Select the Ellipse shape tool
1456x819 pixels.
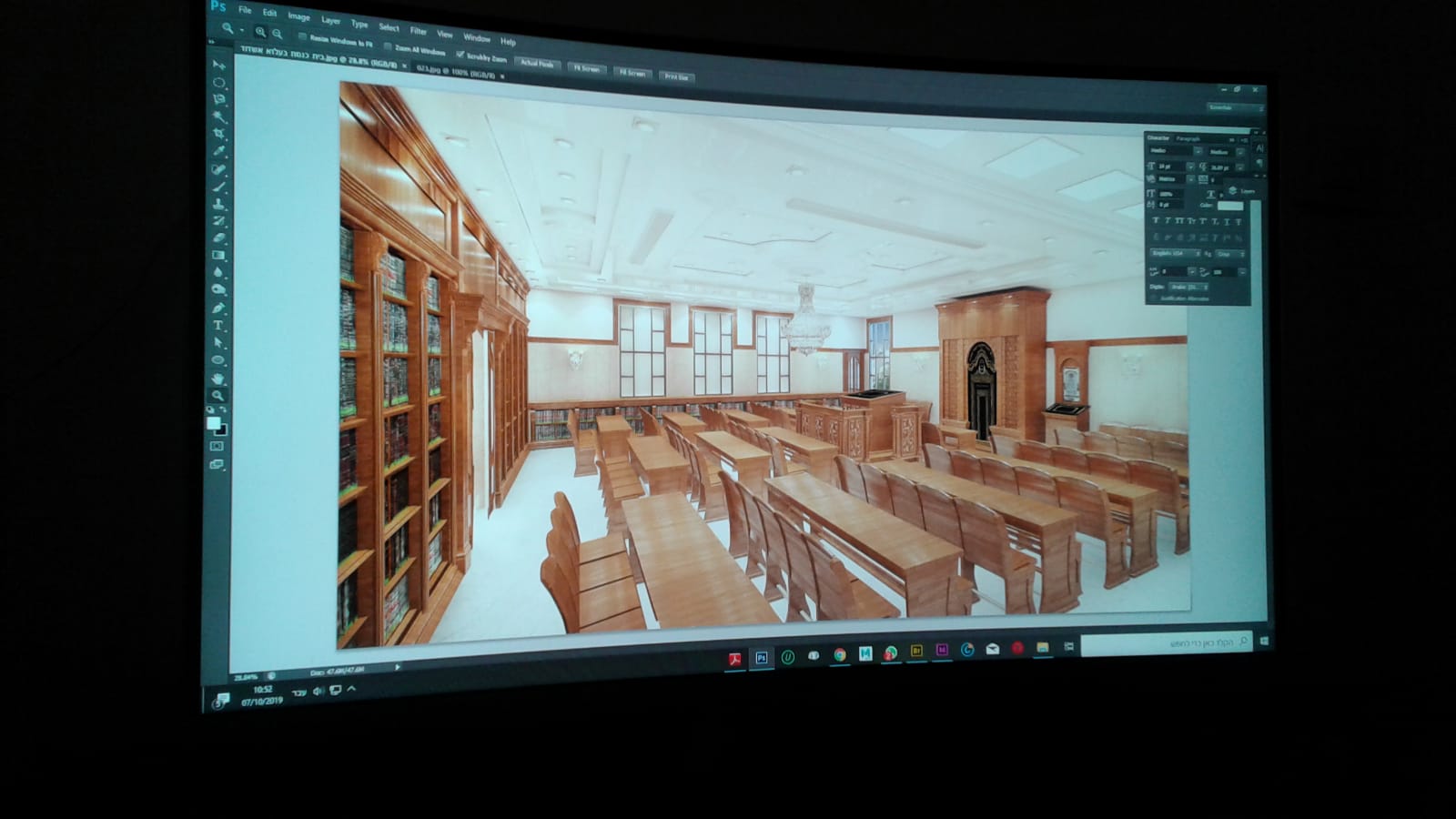218,359
